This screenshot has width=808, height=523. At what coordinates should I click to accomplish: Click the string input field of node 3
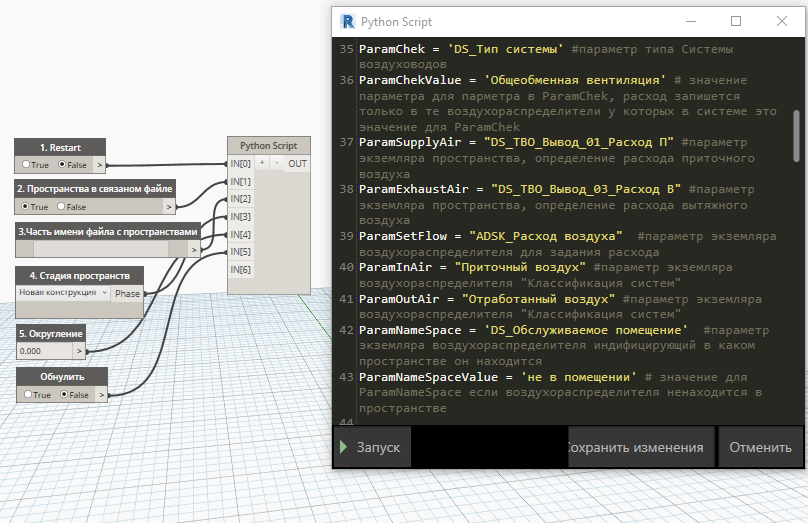[x=101, y=250]
